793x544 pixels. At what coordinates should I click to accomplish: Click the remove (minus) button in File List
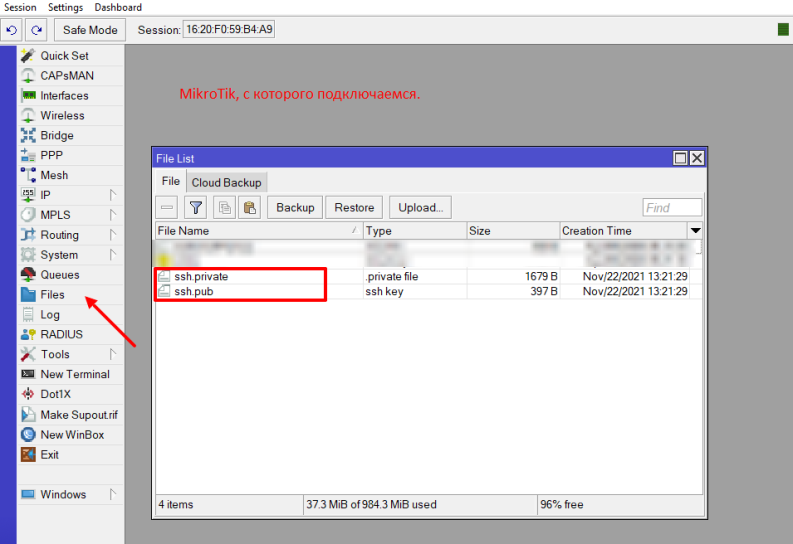[167, 207]
